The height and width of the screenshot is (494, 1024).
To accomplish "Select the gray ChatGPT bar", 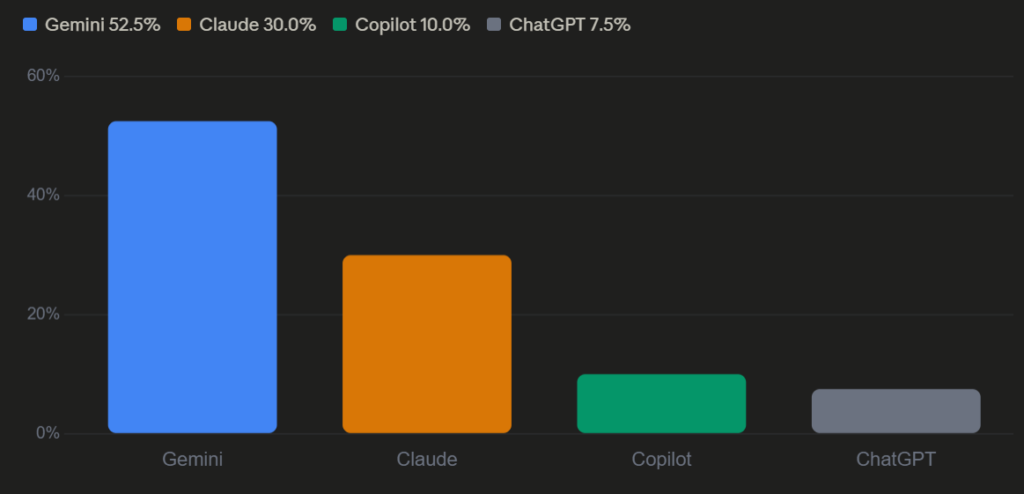I will [x=896, y=411].
